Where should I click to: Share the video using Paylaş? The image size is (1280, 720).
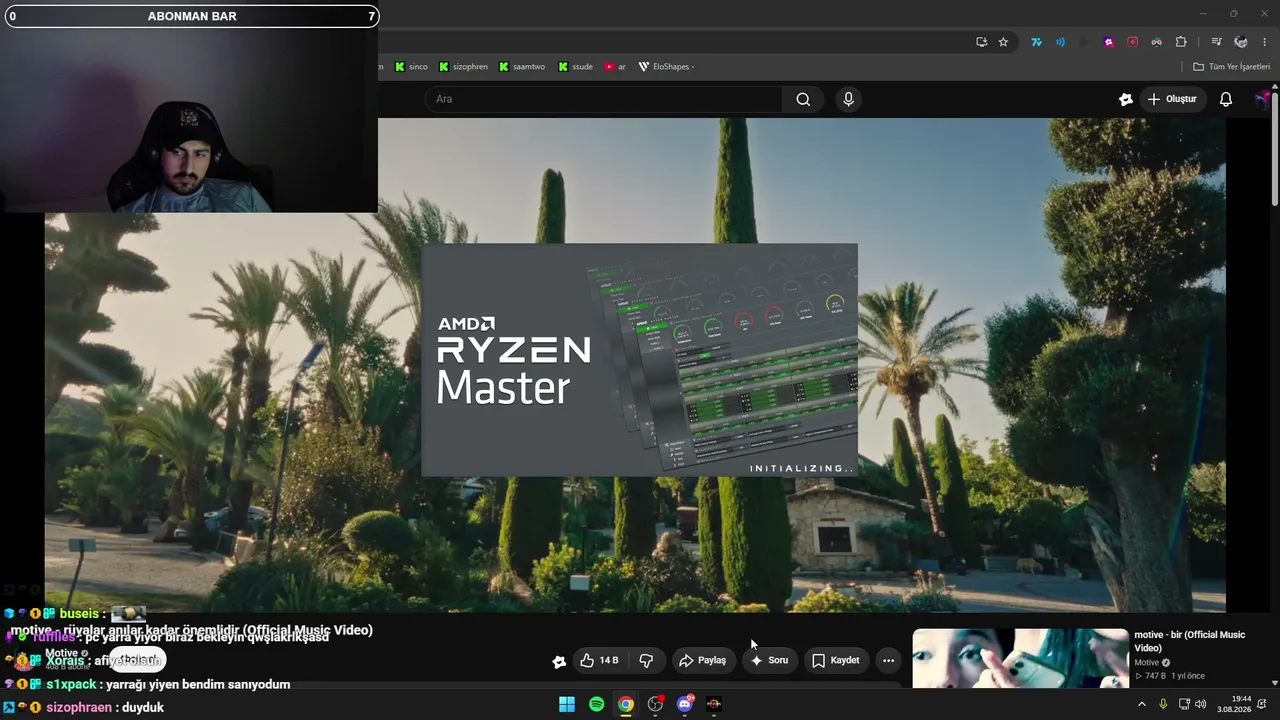coord(702,660)
